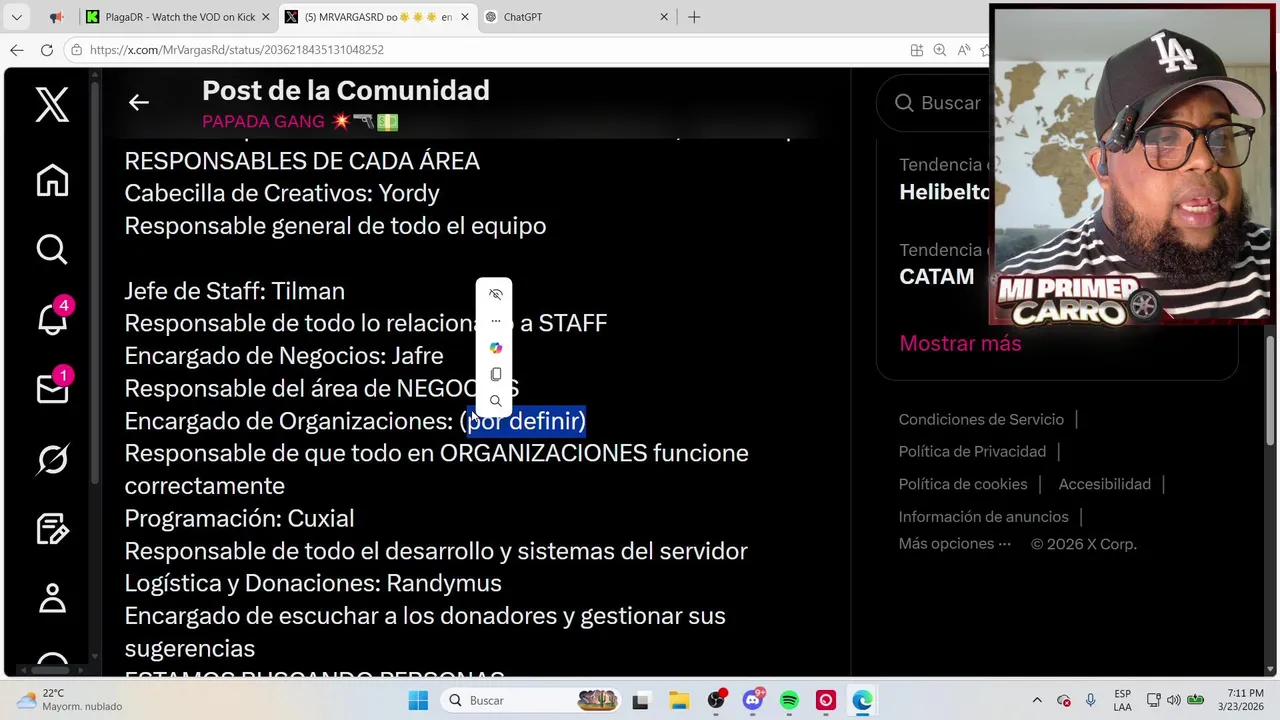The height and width of the screenshot is (720, 1280).
Task: Close the ChatGPT tab
Action: (664, 17)
